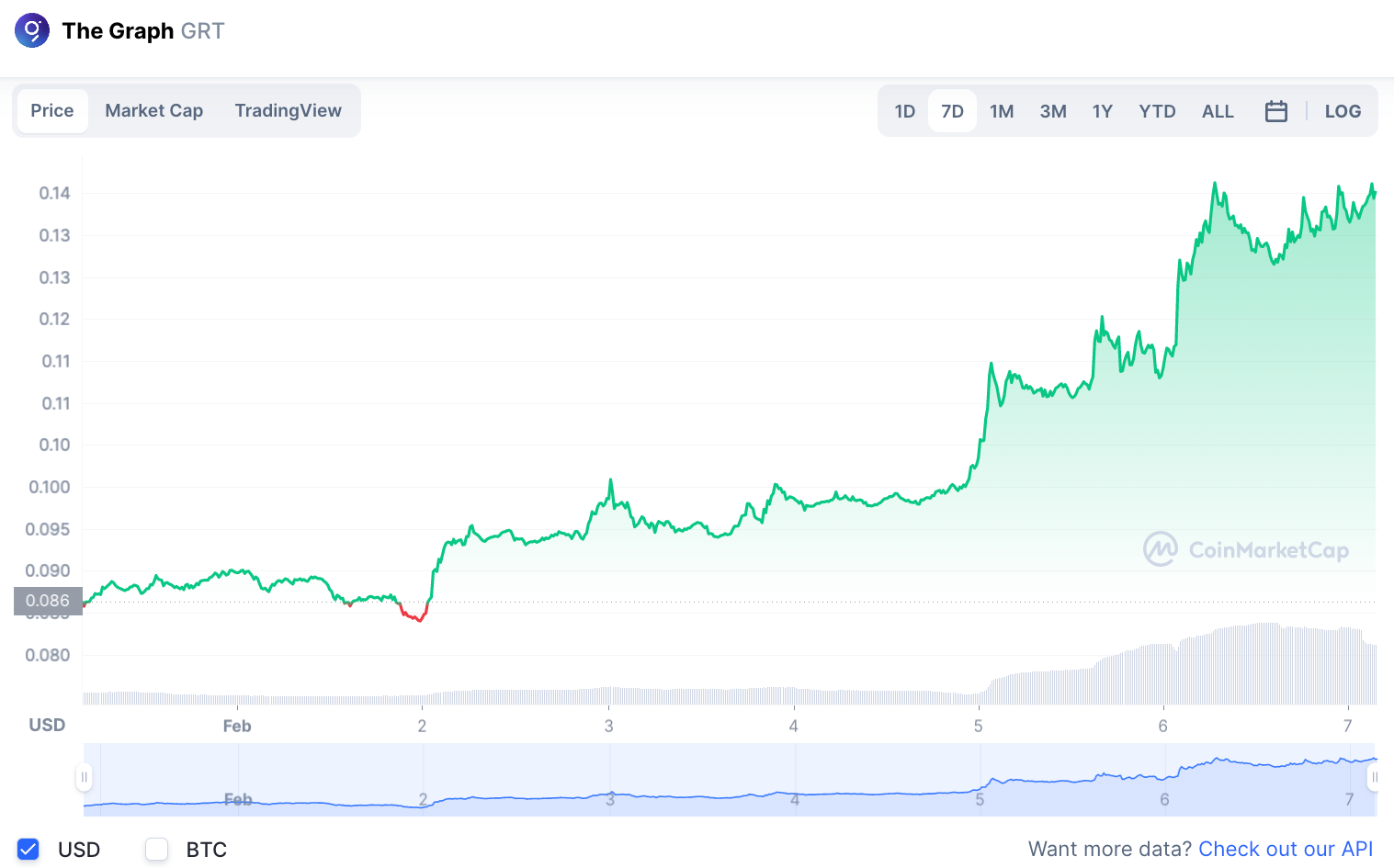Set chart range to 1M
1394x868 pixels.
(x=1002, y=111)
